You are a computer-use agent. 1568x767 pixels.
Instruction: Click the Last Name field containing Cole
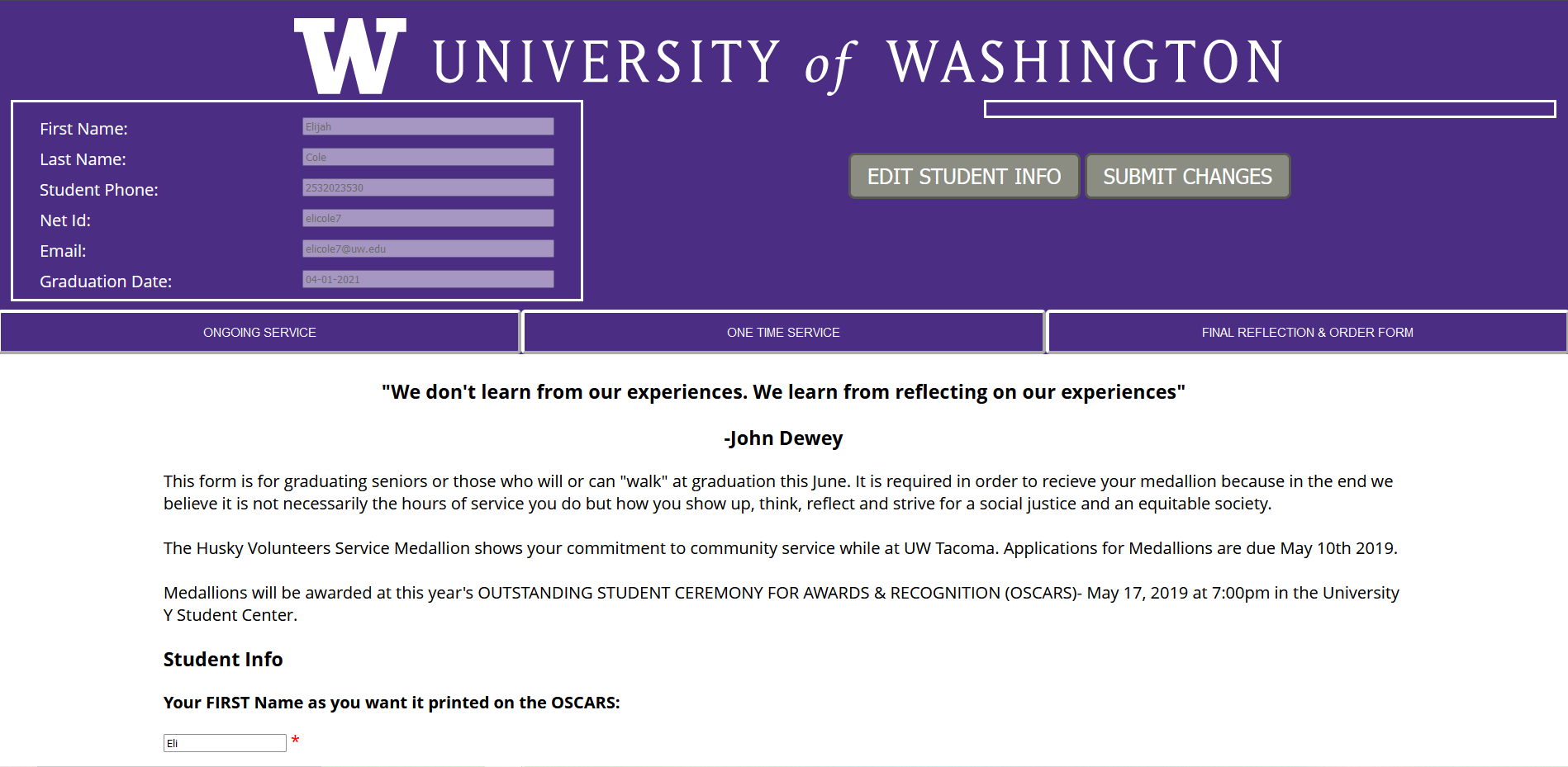(428, 157)
